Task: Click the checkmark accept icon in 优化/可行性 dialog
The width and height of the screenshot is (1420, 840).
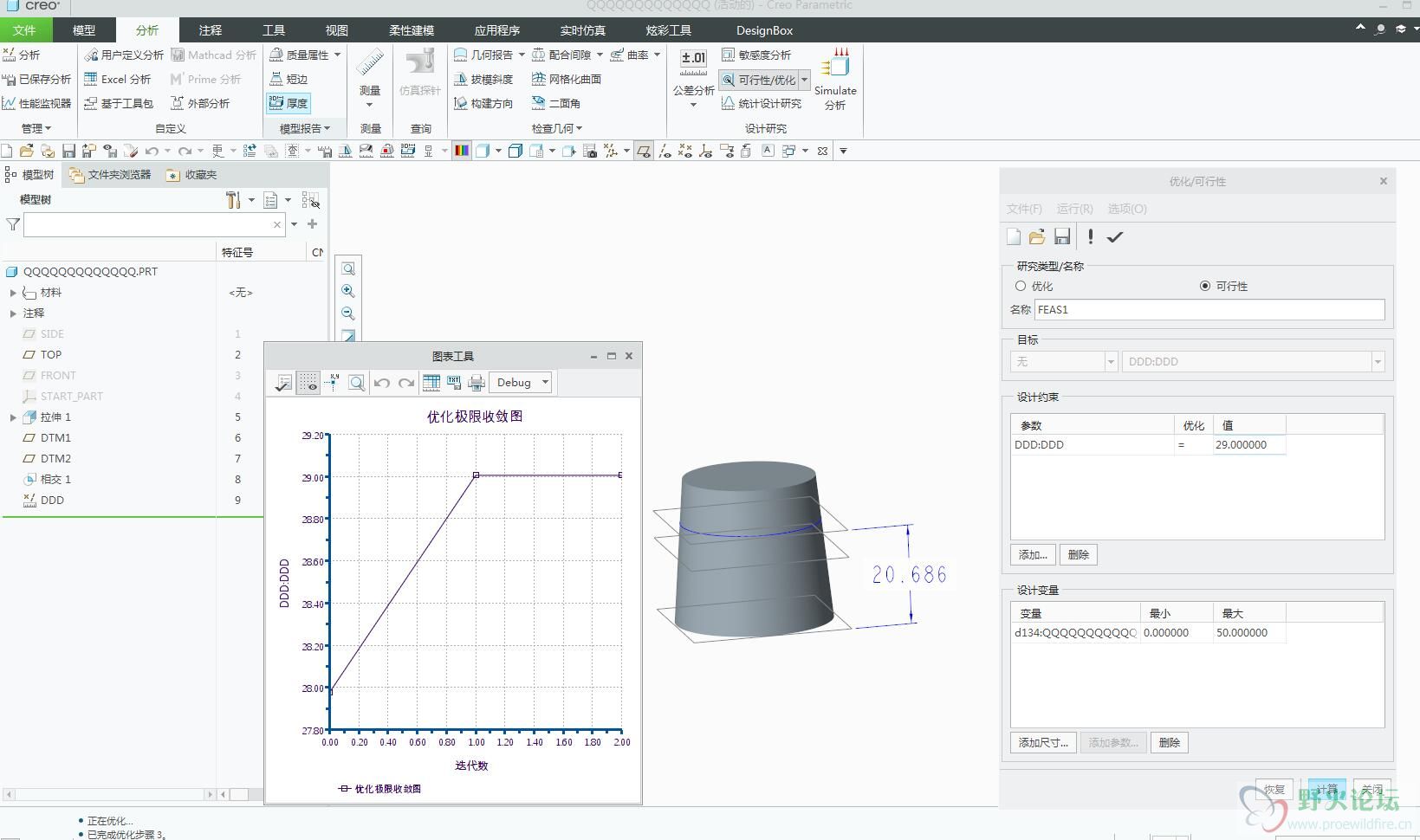Action: [x=1115, y=237]
